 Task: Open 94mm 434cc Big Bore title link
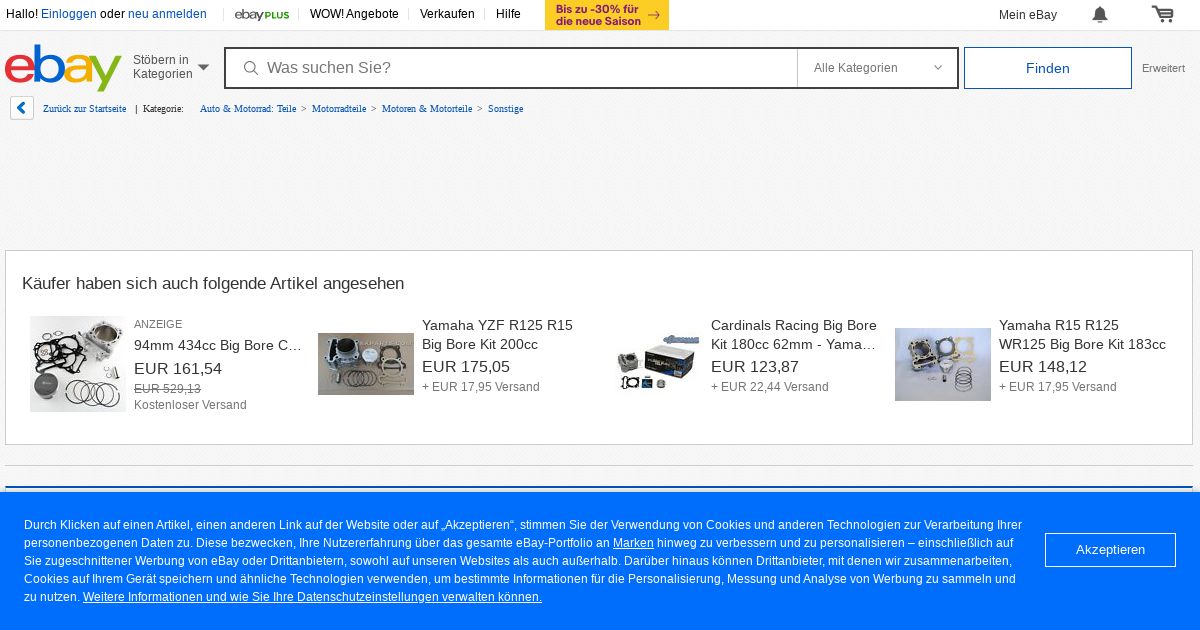(x=218, y=345)
